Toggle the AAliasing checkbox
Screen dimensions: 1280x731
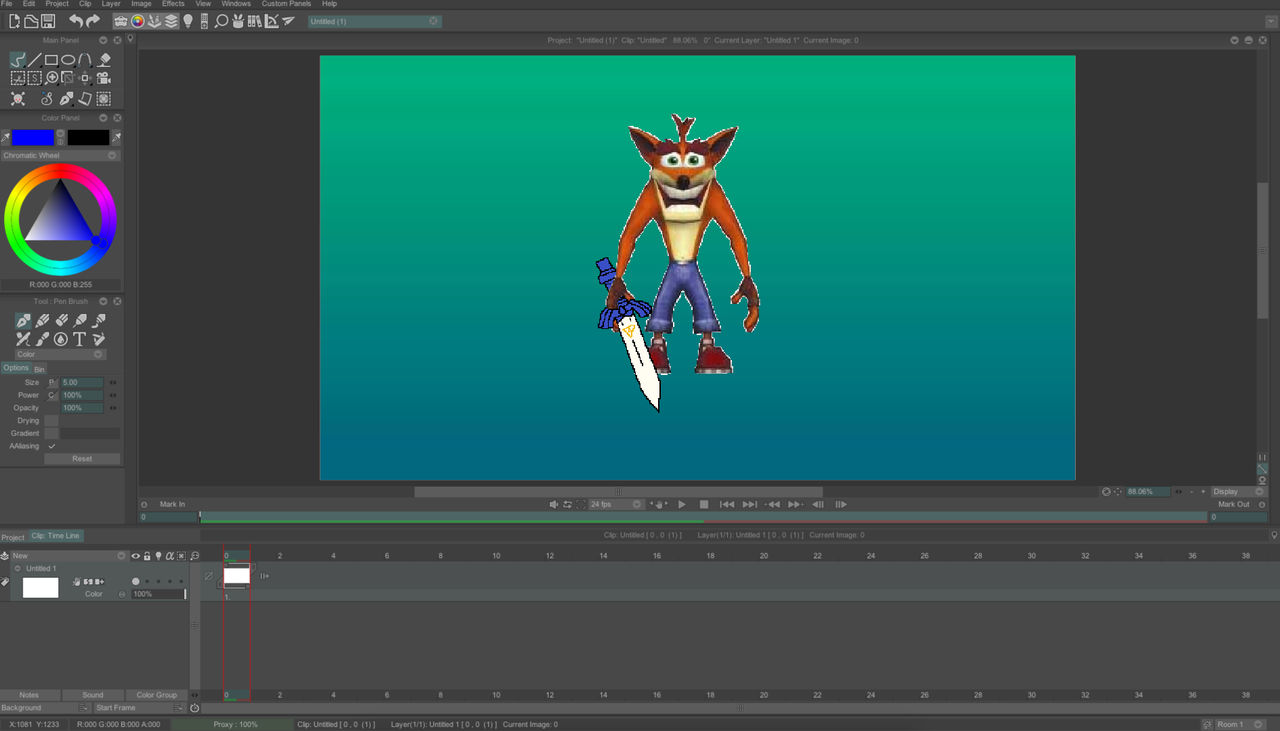click(x=52, y=446)
